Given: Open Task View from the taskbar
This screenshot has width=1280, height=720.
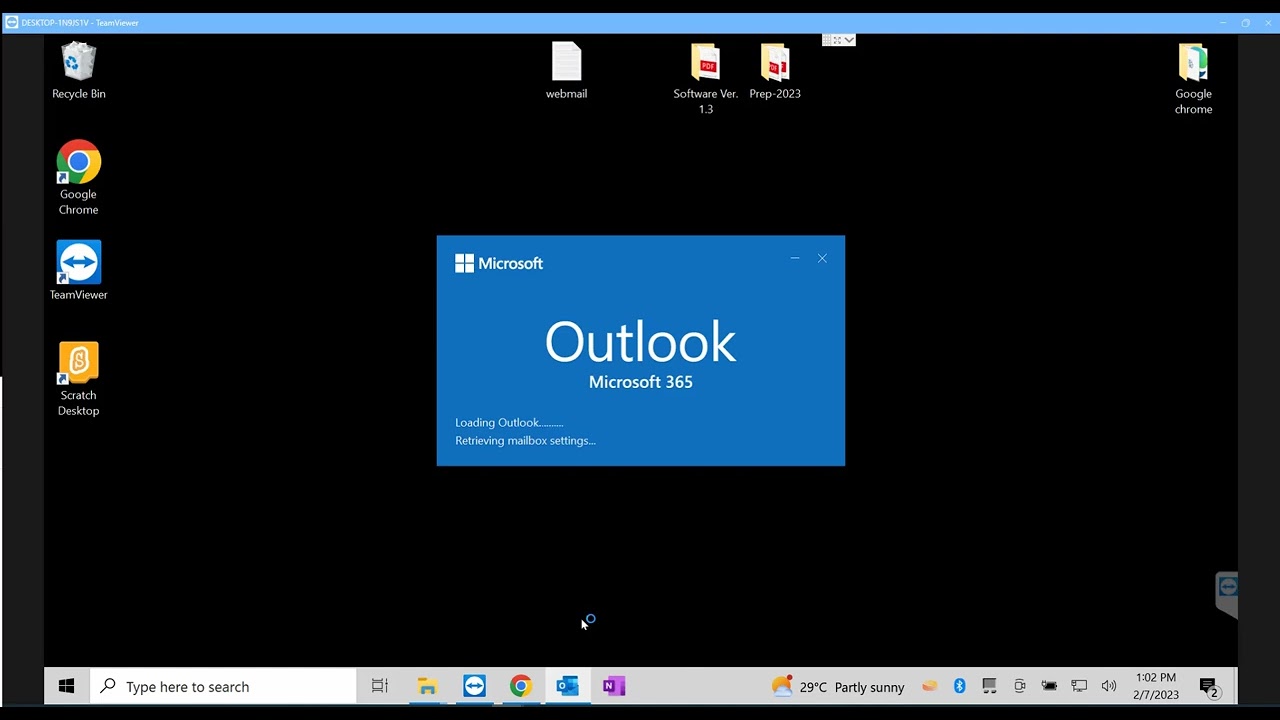Looking at the screenshot, I should pos(380,686).
